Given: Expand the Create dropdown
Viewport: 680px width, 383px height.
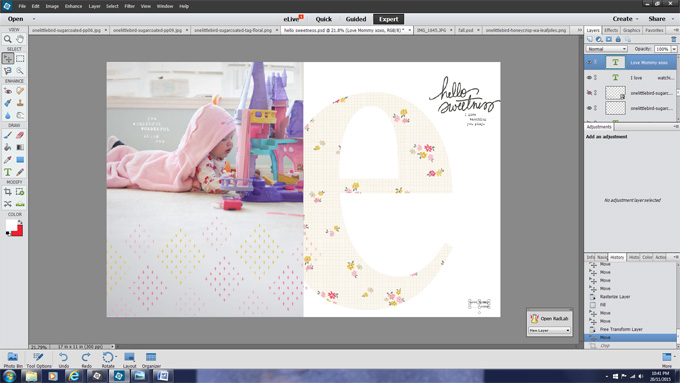Looking at the screenshot, I should coord(637,19).
